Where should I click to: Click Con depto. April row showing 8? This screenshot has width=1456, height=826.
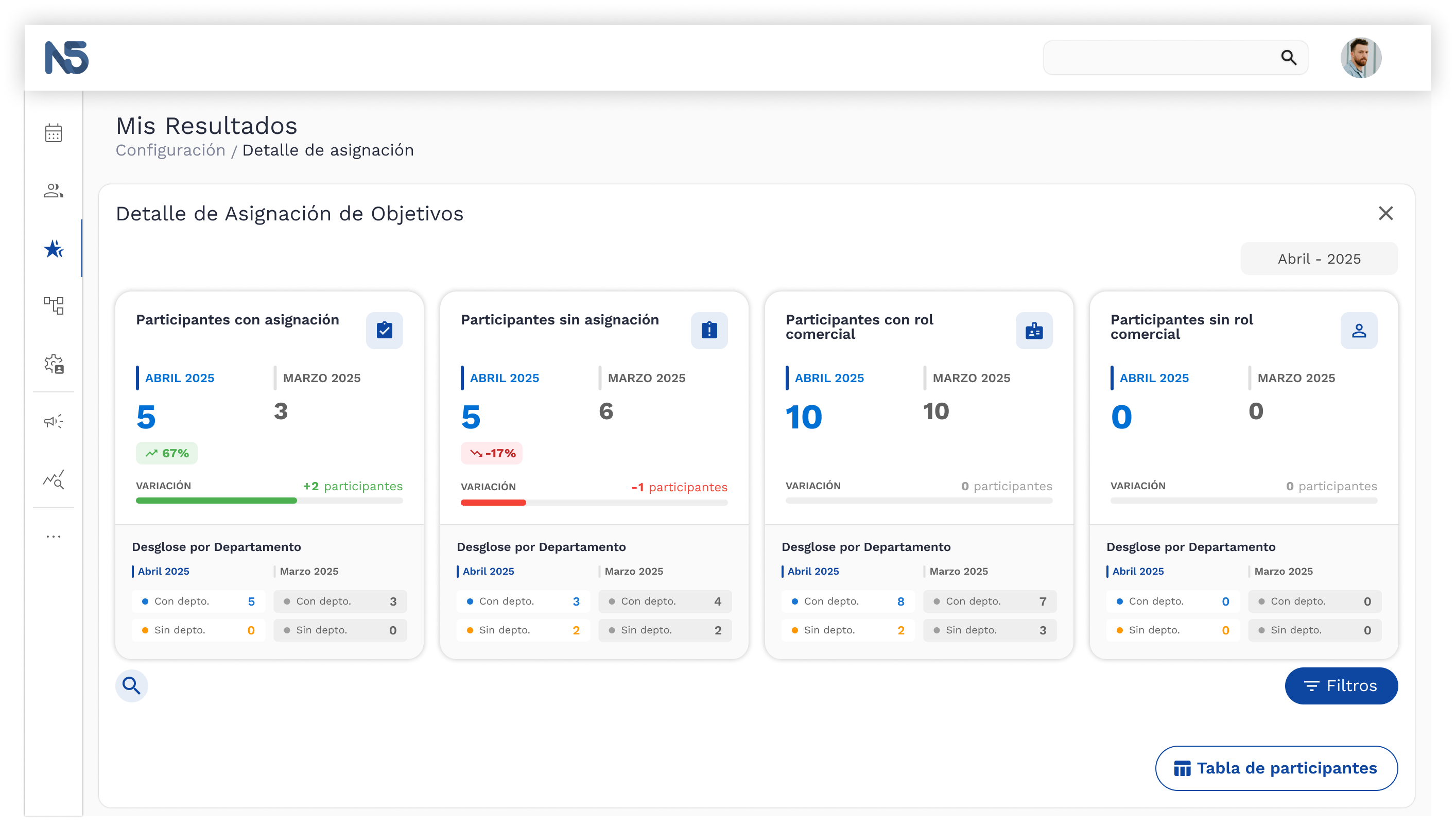click(847, 601)
